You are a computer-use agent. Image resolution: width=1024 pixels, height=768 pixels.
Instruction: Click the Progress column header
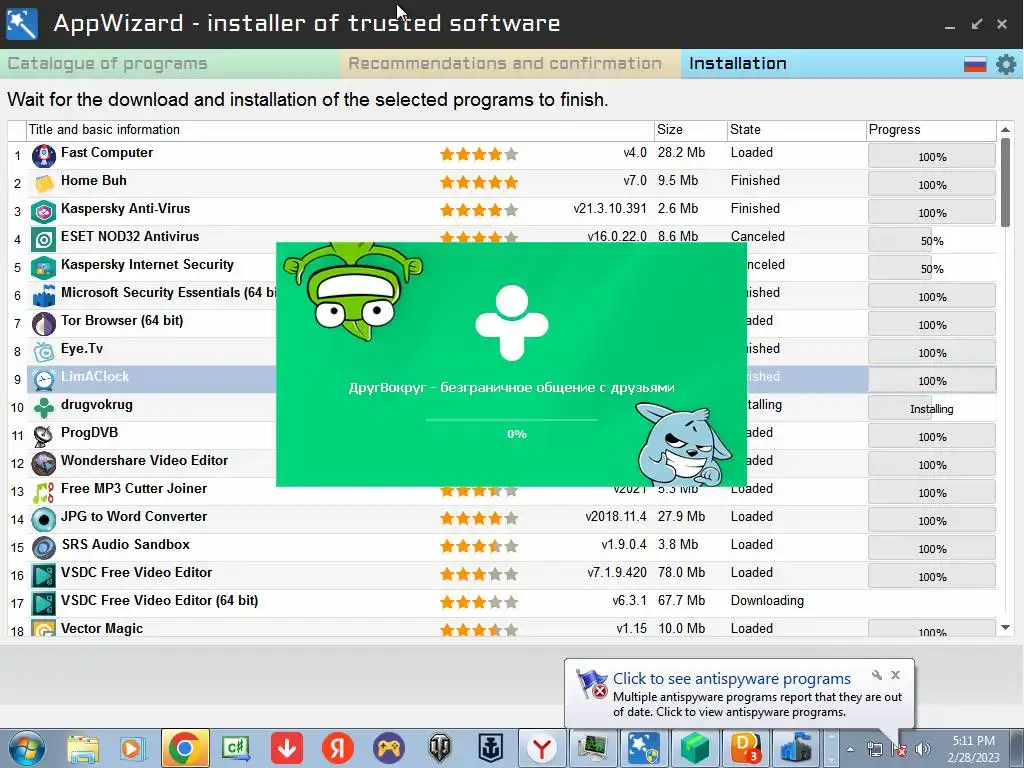(931, 130)
